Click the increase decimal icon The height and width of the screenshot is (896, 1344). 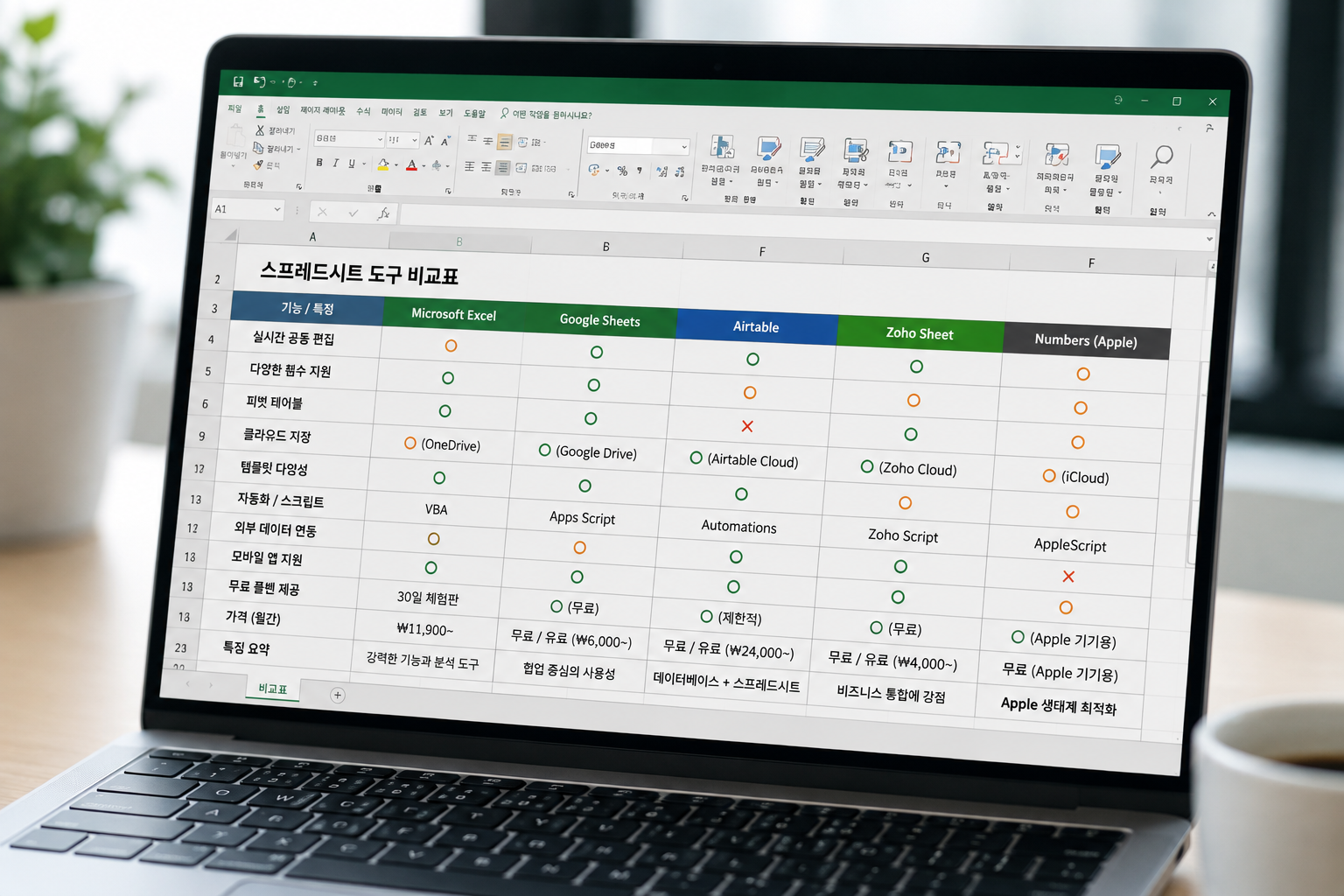[661, 171]
